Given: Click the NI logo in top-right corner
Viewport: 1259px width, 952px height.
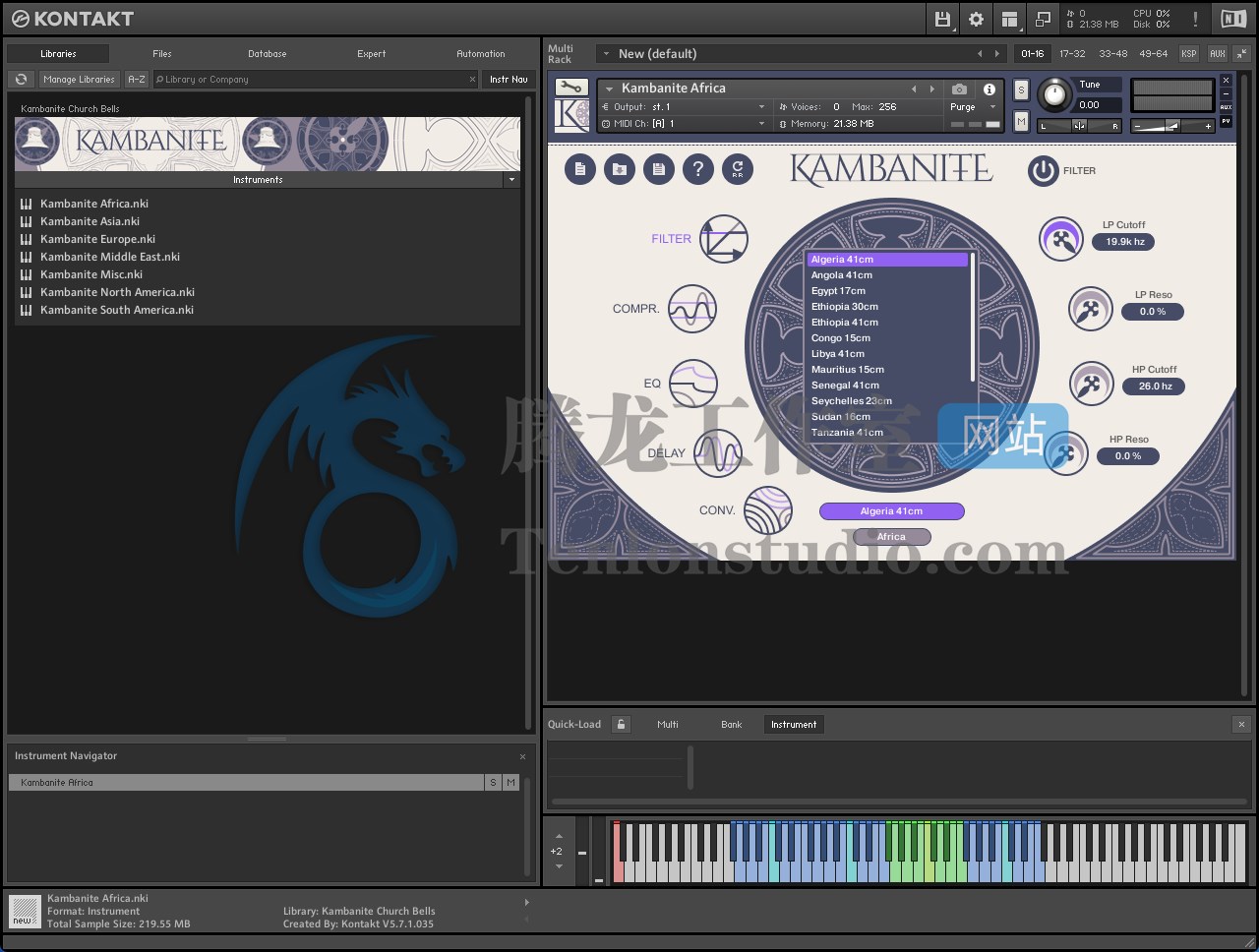Looking at the screenshot, I should 1233,19.
